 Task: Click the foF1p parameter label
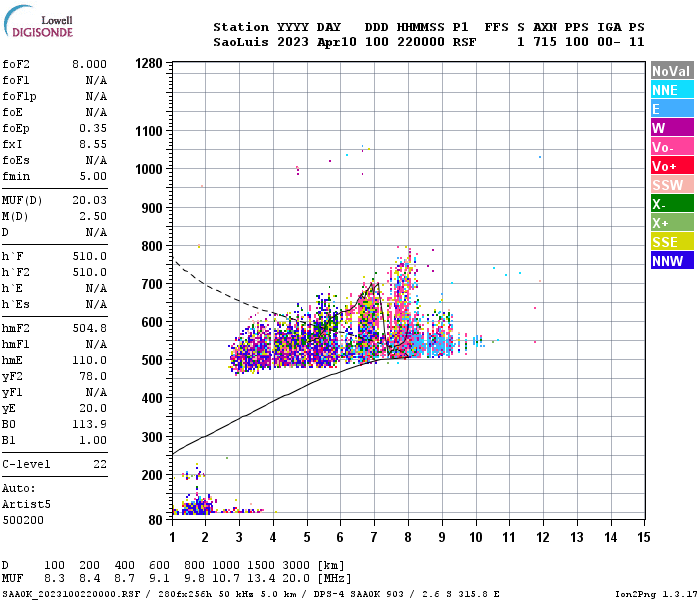[x=19, y=96]
